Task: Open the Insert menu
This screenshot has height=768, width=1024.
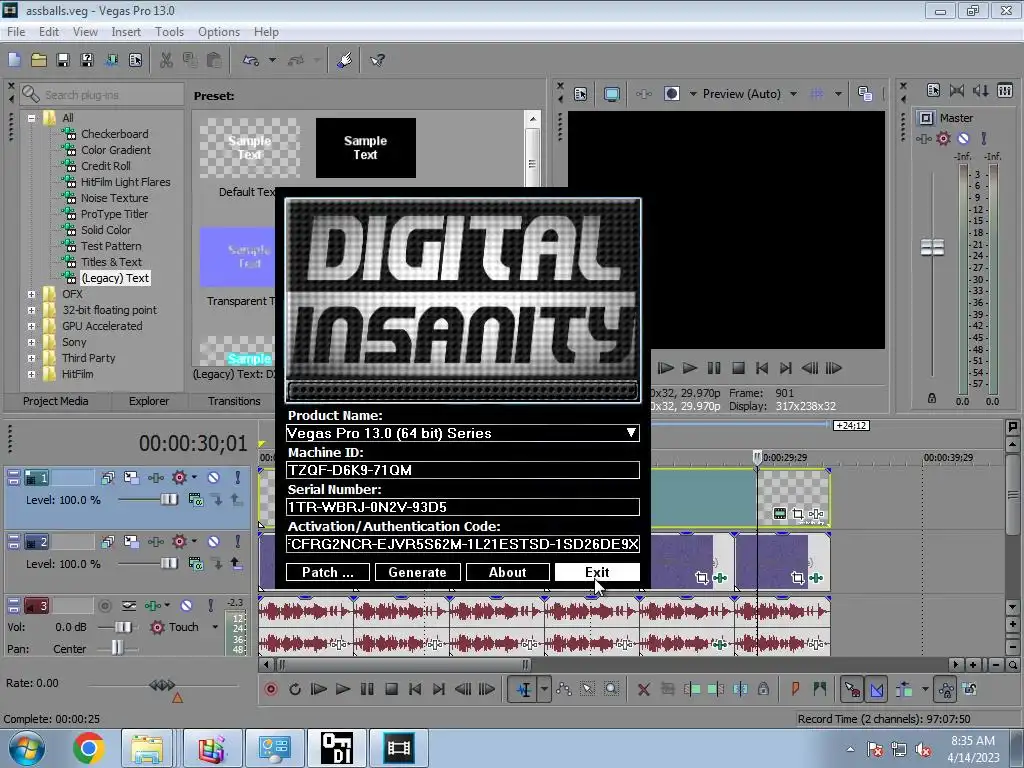Action: click(125, 31)
